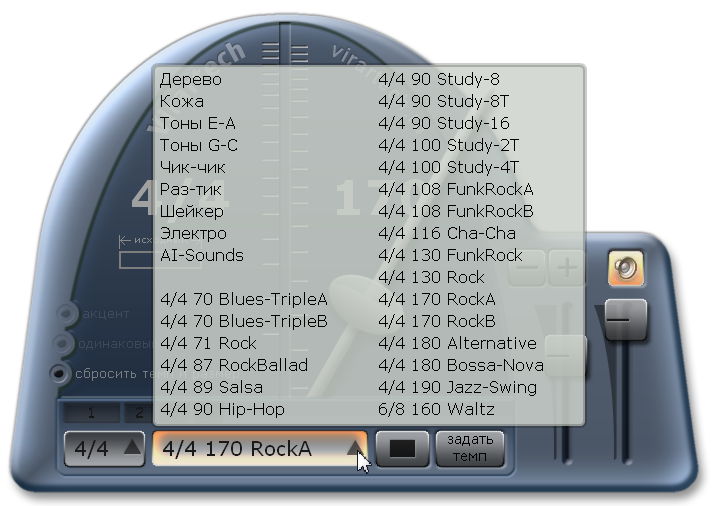The height and width of the screenshot is (506, 713).
Task: Select 4/4 130 FunkRock rhythm
Action: tap(450, 255)
